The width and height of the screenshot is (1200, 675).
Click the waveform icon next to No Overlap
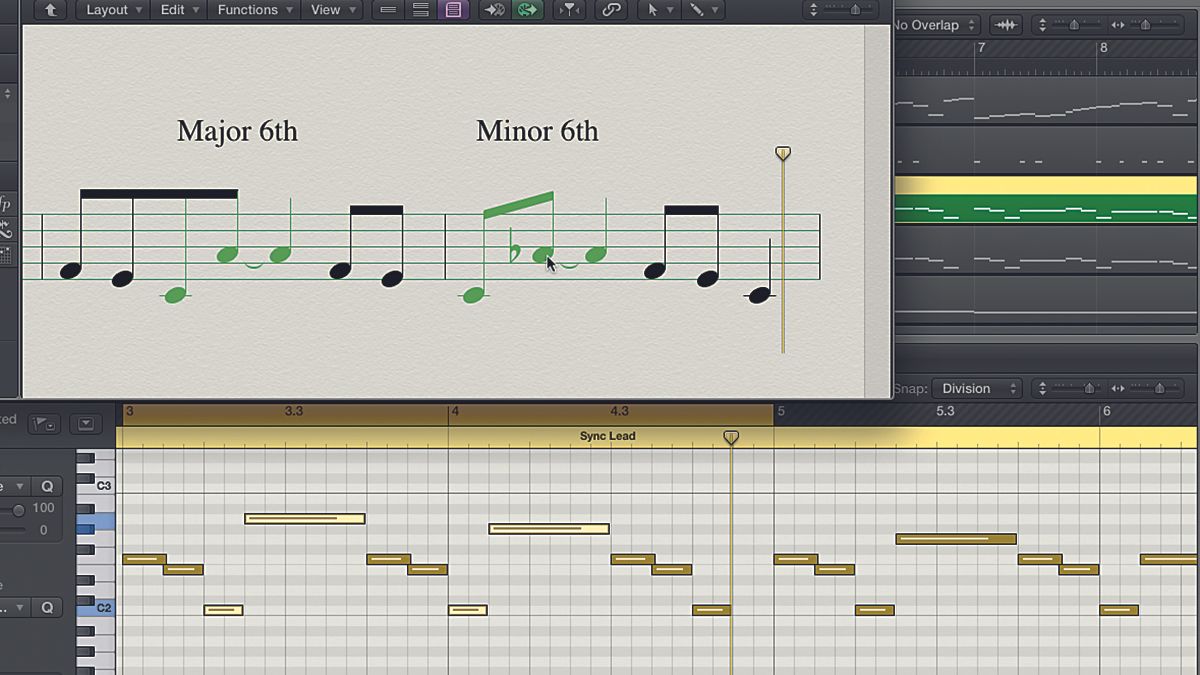(1004, 24)
